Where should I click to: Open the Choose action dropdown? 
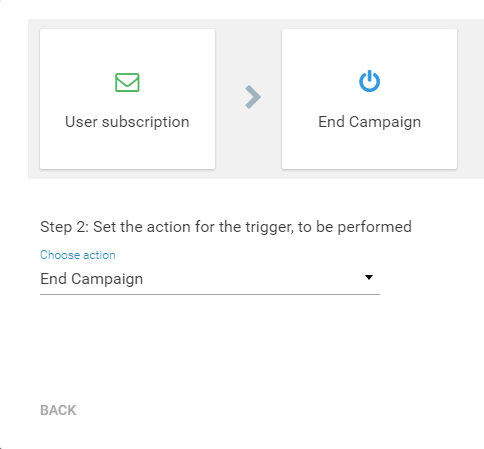click(210, 279)
